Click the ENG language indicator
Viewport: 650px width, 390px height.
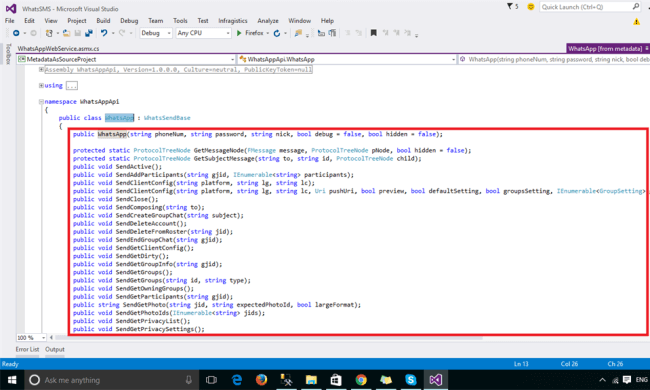[641, 380]
